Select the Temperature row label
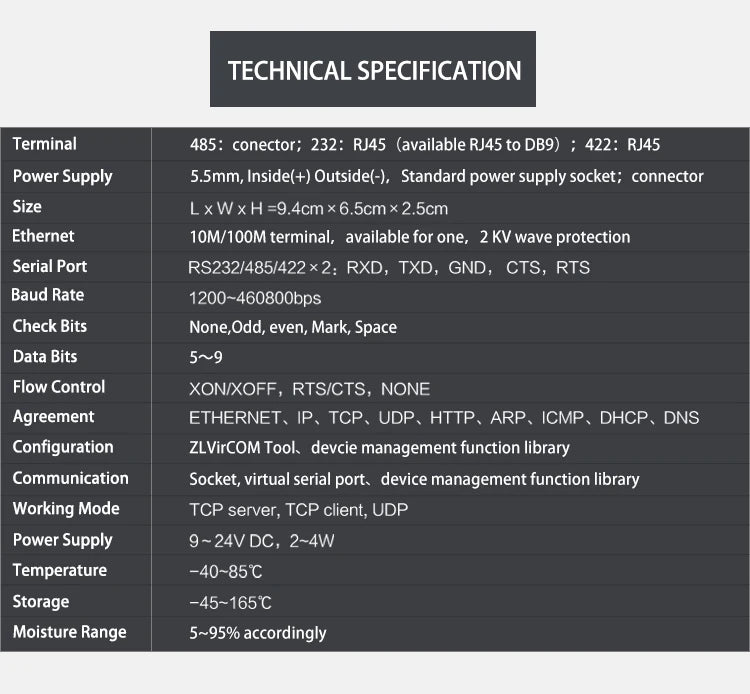The image size is (750, 694). coord(60,570)
